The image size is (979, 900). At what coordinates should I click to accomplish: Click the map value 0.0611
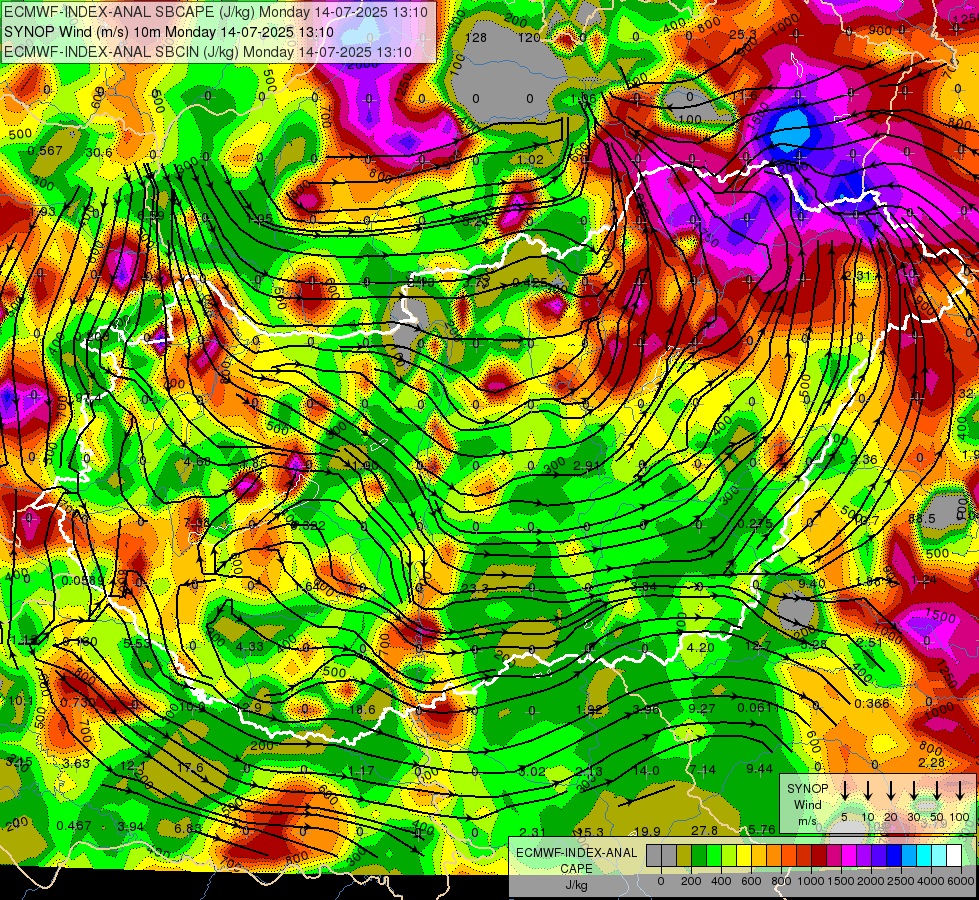click(758, 707)
